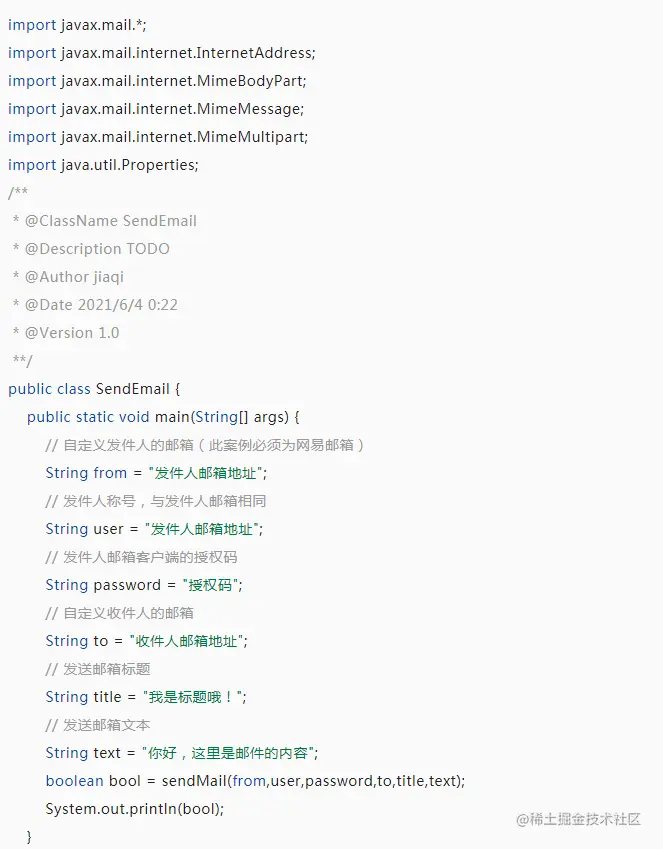Screen dimensions: 663x849
Task: Click the import javax.mail.* line
Action: 77,25
